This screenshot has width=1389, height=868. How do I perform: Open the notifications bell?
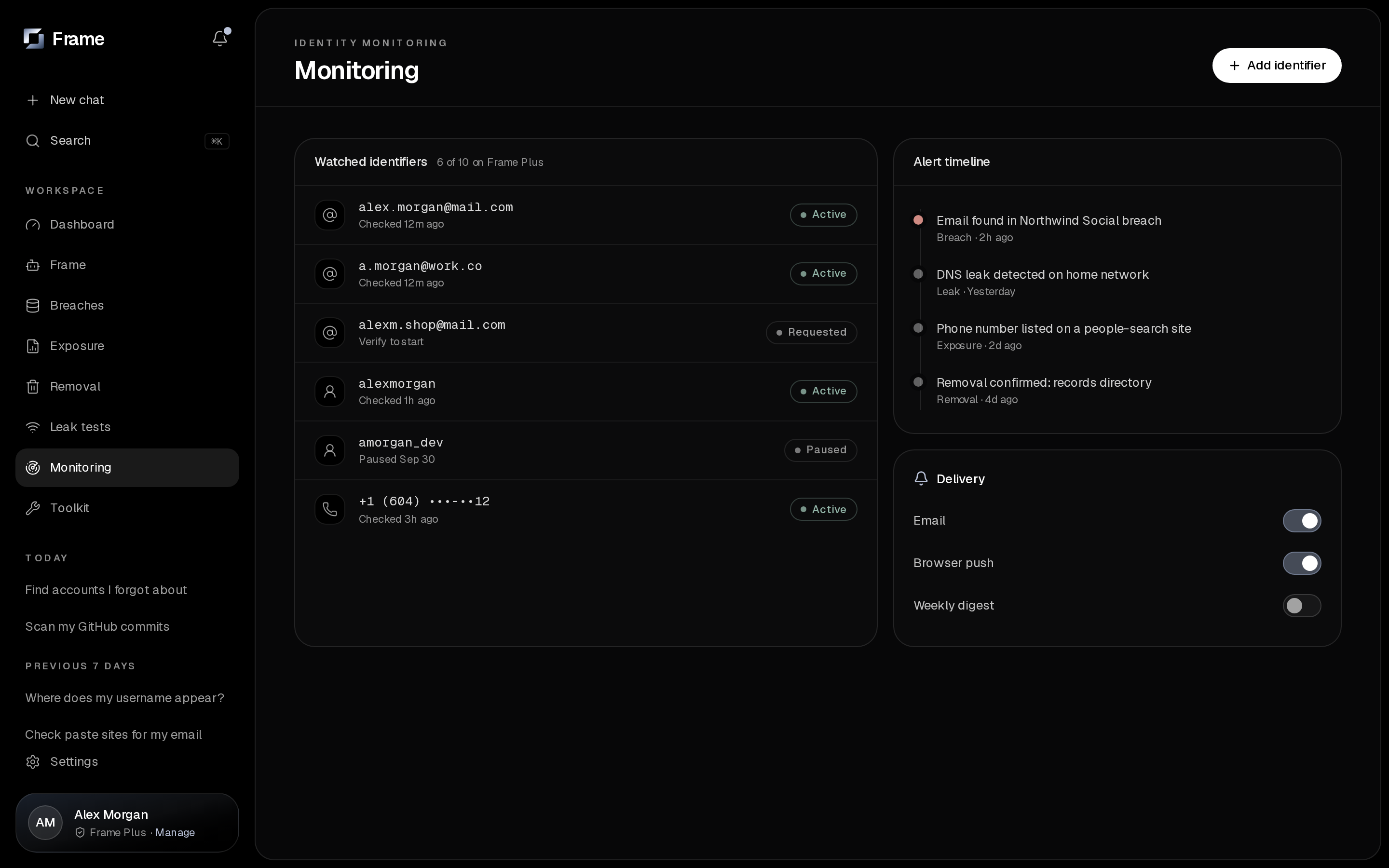[220, 39]
